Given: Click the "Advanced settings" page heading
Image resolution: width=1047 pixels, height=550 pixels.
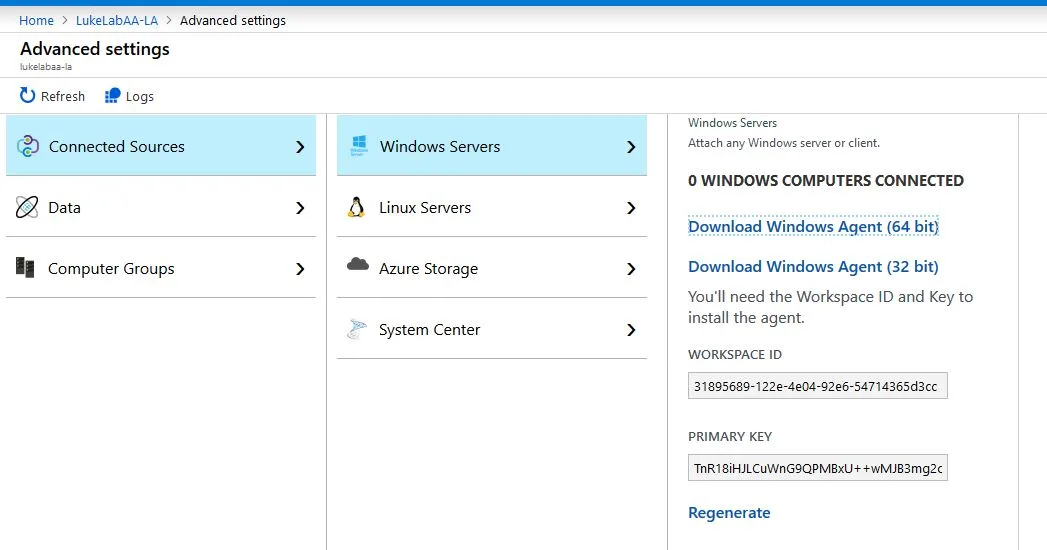Looking at the screenshot, I should [95, 49].
